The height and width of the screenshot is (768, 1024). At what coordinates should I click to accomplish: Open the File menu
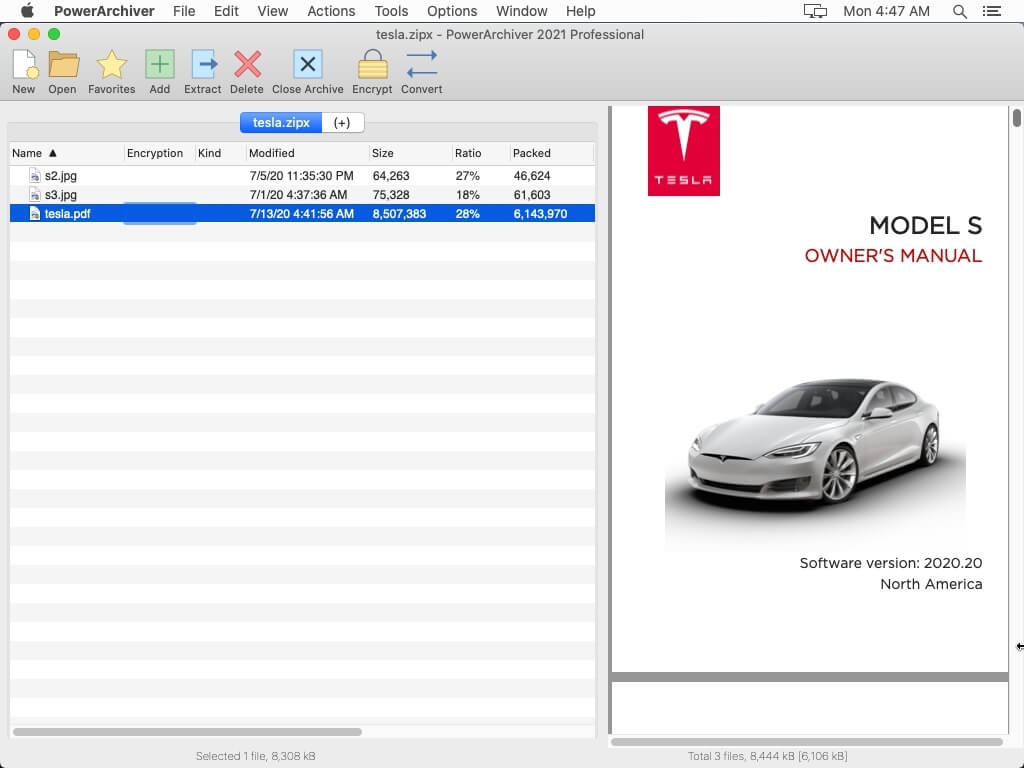[x=184, y=11]
